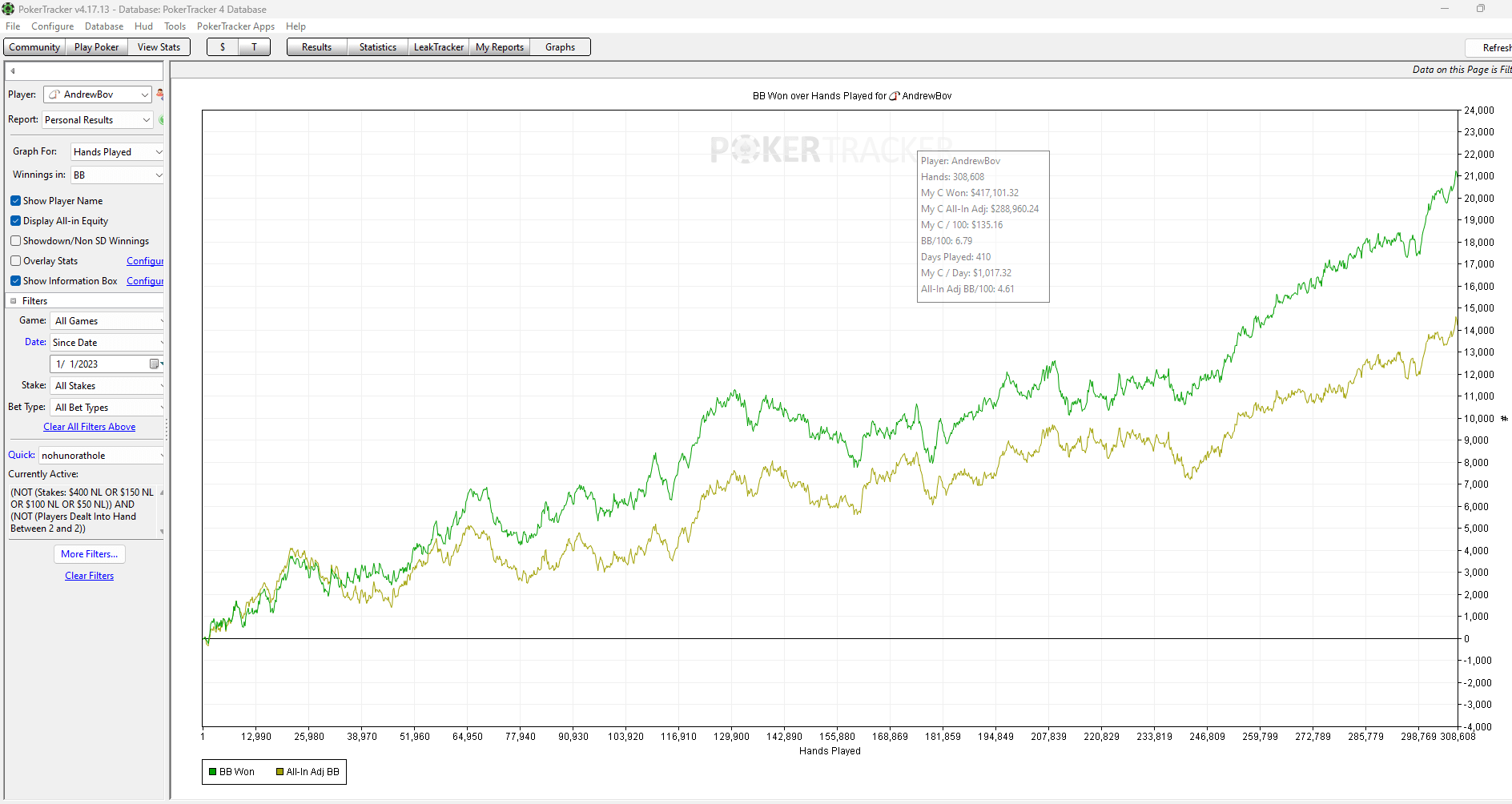Restore the window using the title bar button
Image resolution: width=1512 pixels, height=804 pixels.
tap(1481, 9)
